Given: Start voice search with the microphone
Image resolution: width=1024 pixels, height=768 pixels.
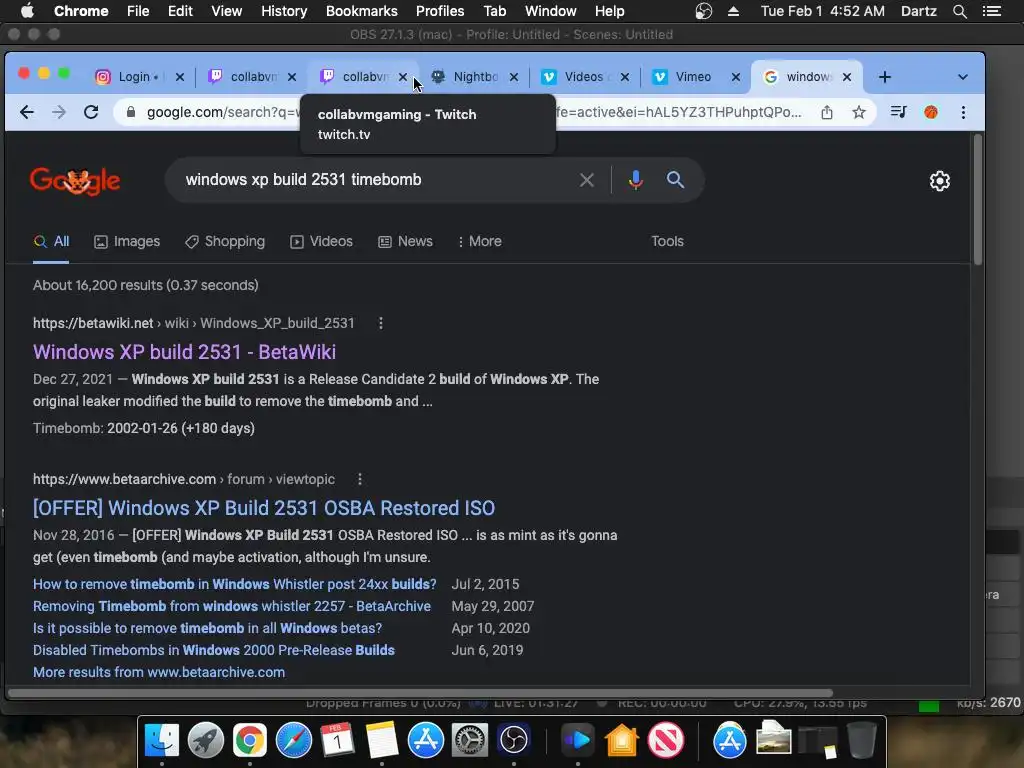Looking at the screenshot, I should (635, 180).
